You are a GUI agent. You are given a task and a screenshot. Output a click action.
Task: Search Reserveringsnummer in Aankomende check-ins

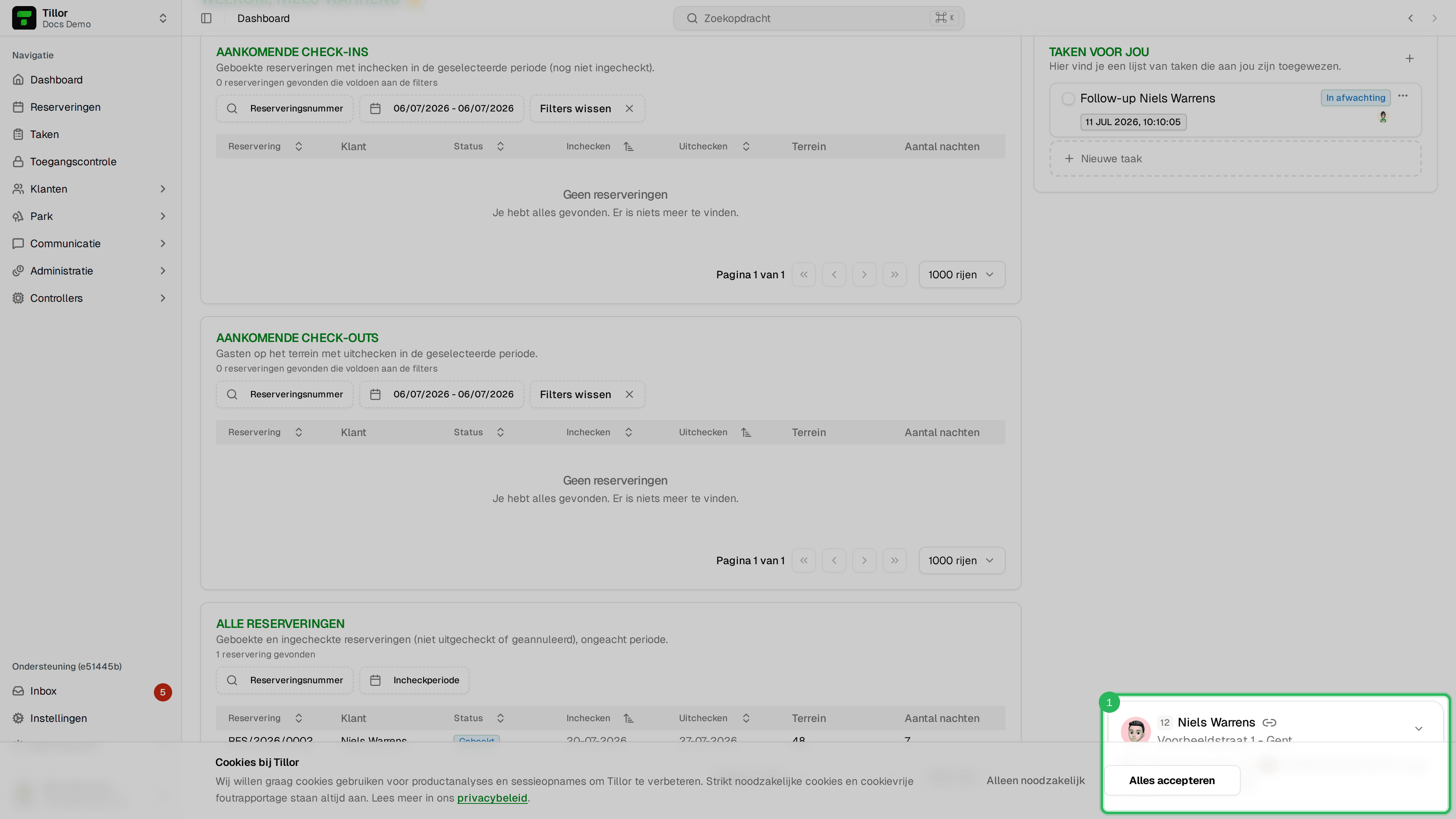point(284,108)
